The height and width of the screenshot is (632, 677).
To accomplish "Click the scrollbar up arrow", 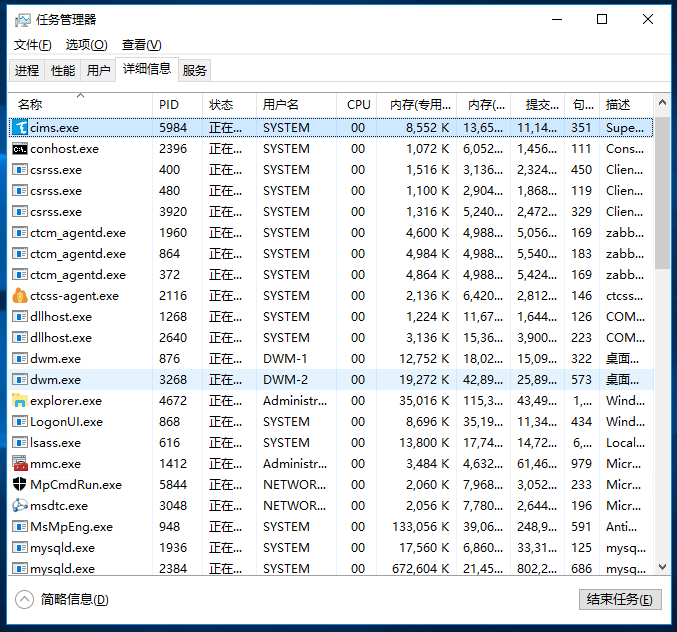I will [x=662, y=103].
